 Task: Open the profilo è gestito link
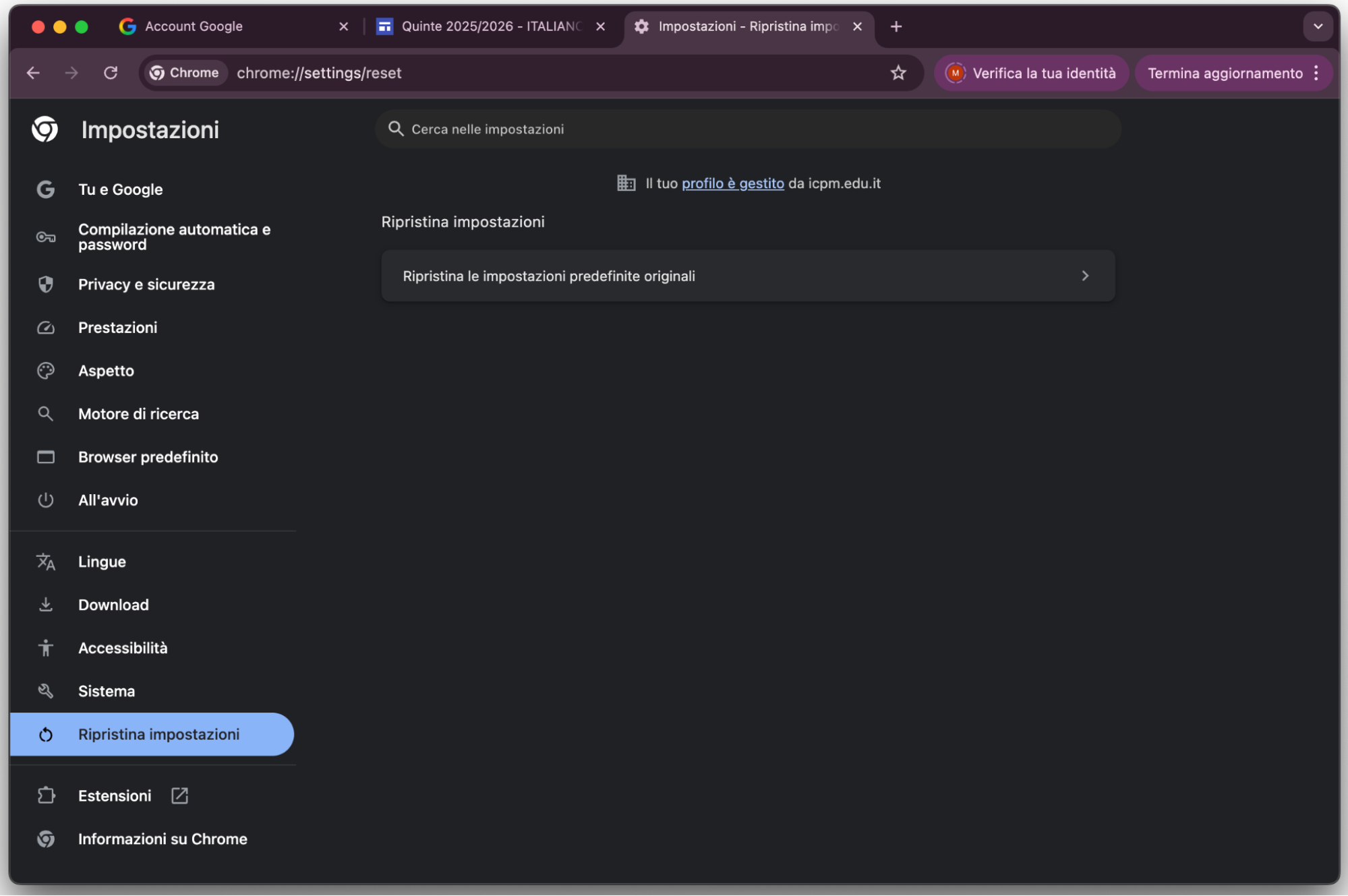coord(732,183)
